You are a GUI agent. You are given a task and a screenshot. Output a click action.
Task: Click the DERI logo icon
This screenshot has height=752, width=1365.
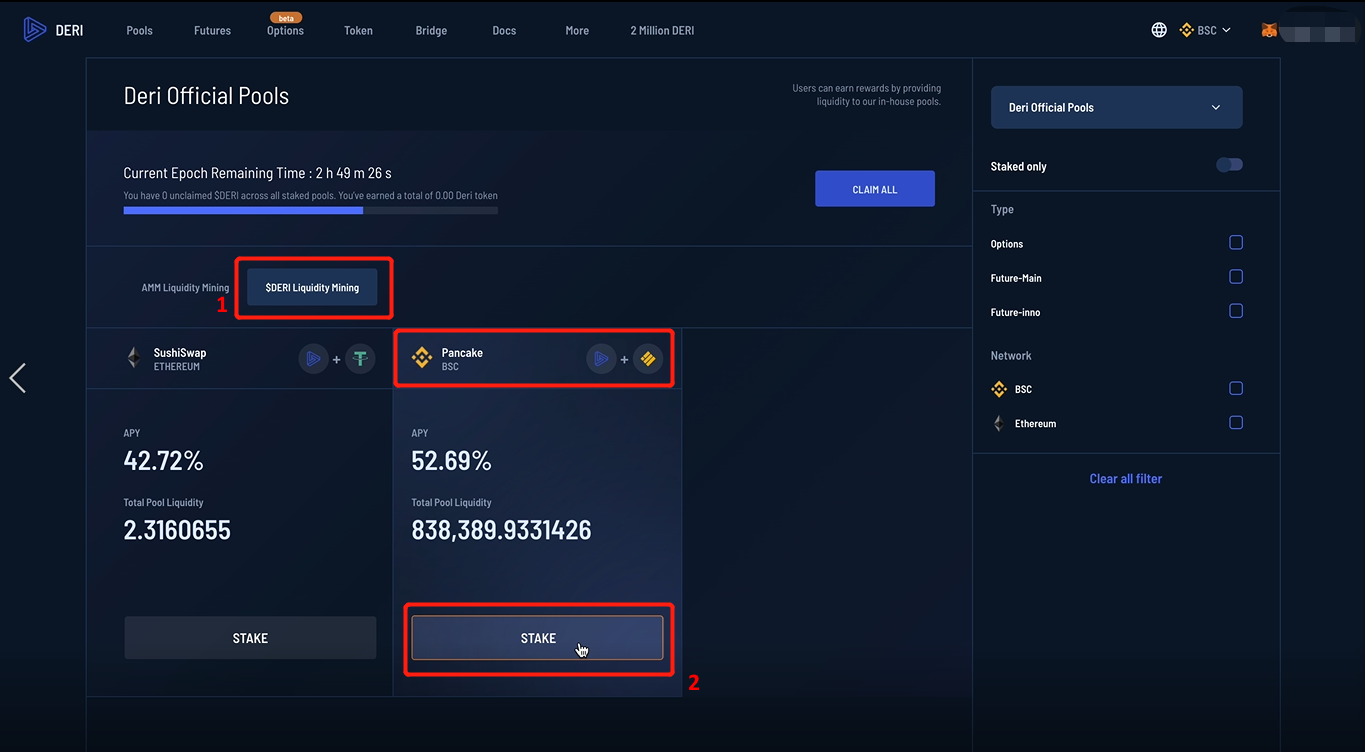(x=36, y=30)
